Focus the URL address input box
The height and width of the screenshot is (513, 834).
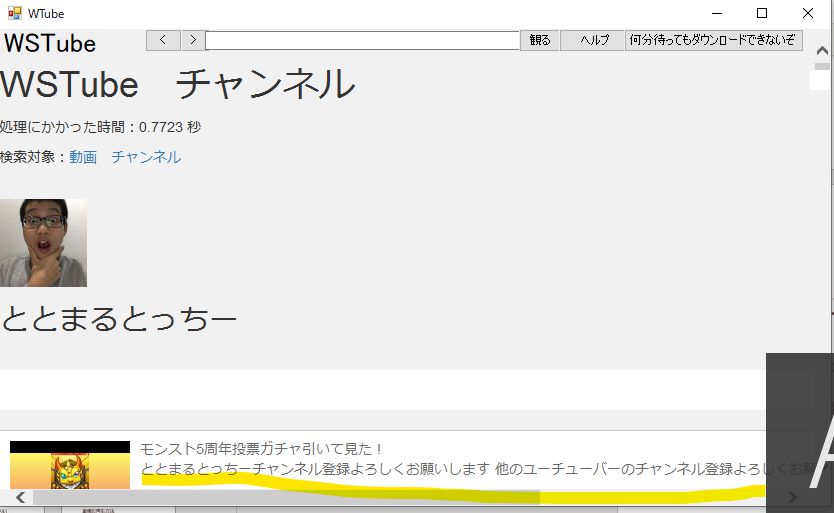pyautogui.click(x=362, y=40)
